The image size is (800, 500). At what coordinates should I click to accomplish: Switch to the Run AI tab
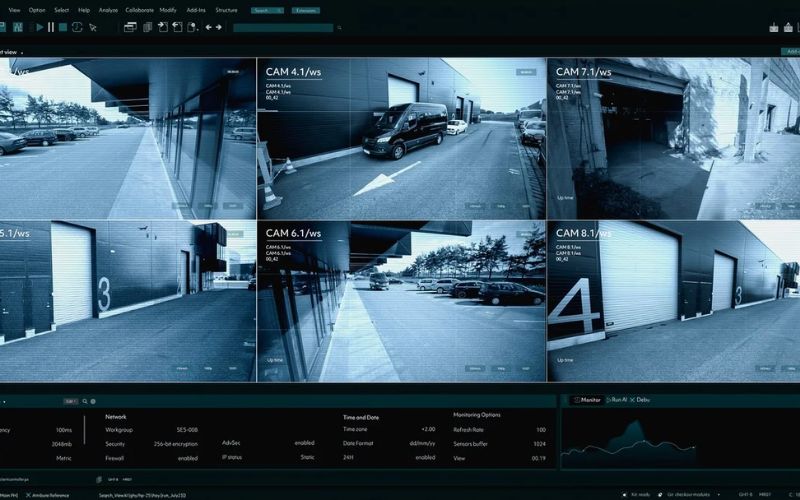pyautogui.click(x=618, y=400)
